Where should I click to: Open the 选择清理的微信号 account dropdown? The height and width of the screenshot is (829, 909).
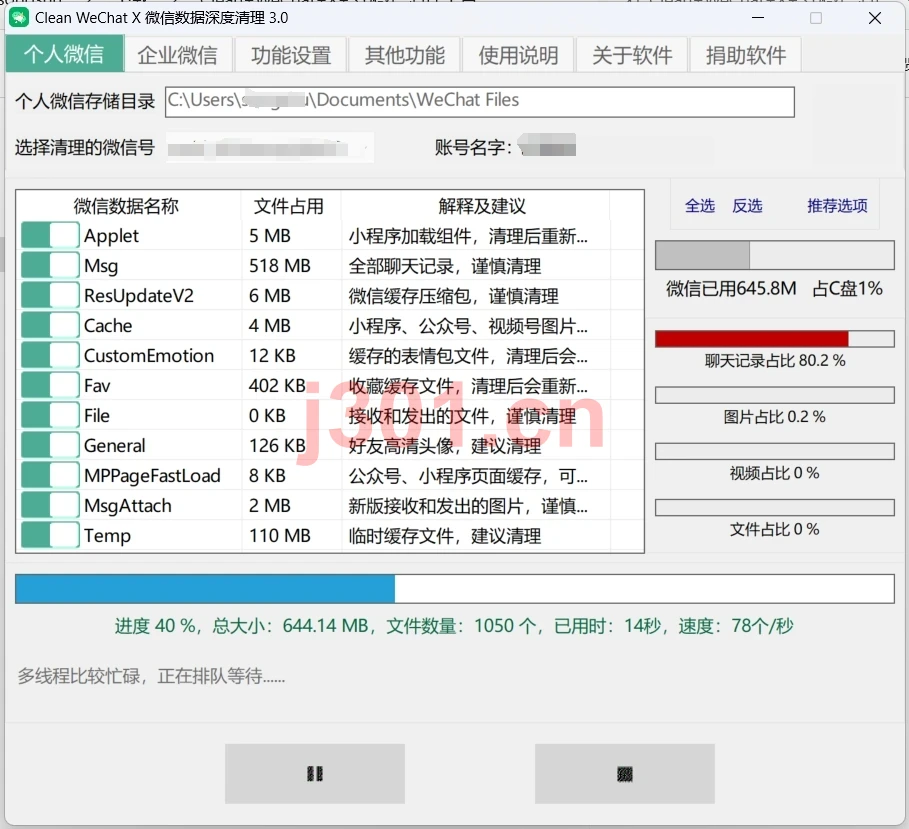[270, 148]
